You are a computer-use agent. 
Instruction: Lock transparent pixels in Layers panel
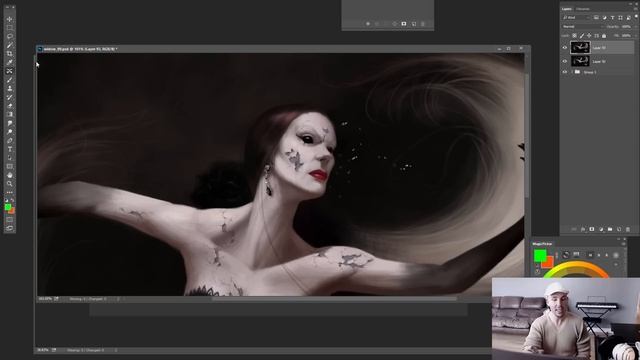pos(574,36)
